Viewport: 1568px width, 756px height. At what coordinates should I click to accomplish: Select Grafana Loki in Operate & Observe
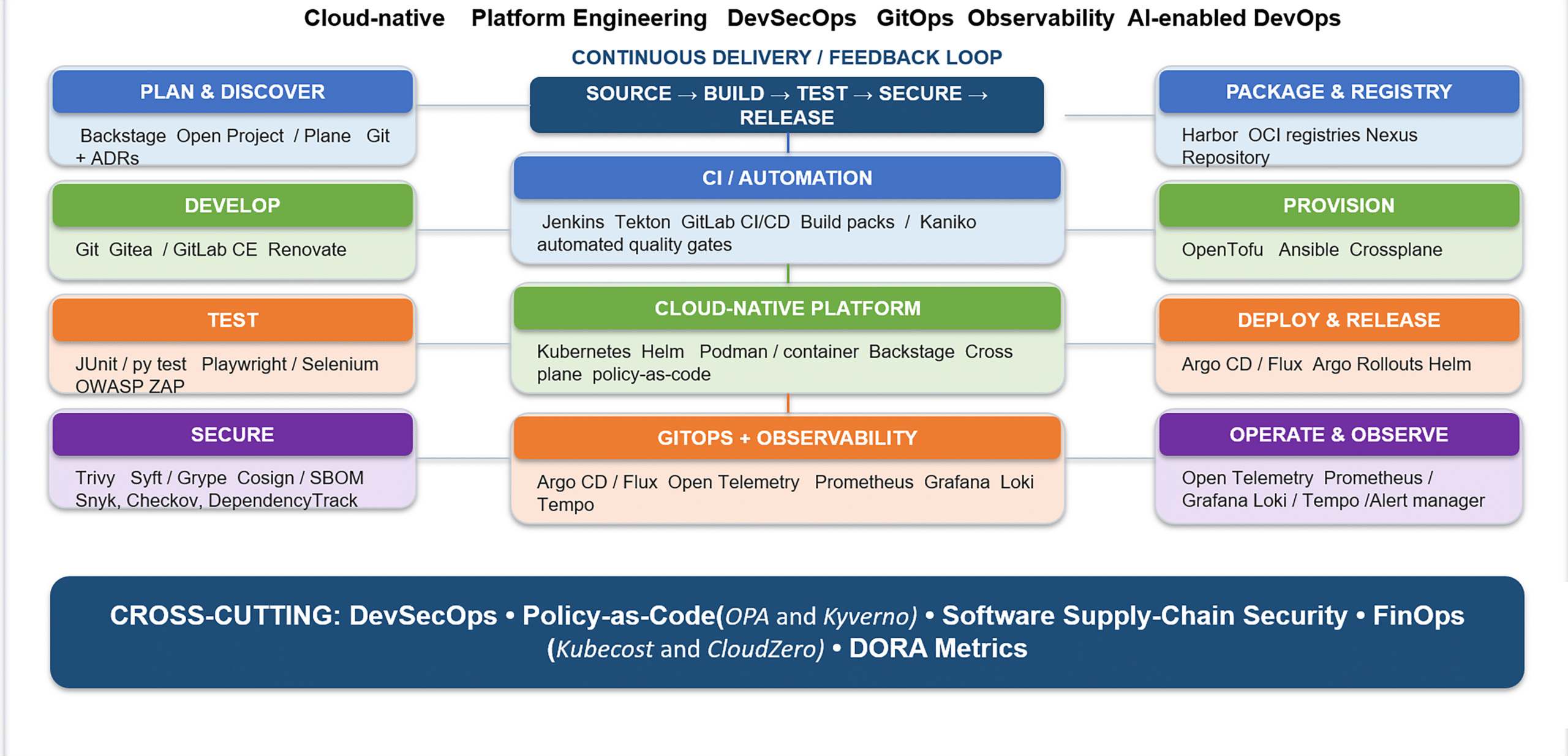pyautogui.click(x=1234, y=501)
